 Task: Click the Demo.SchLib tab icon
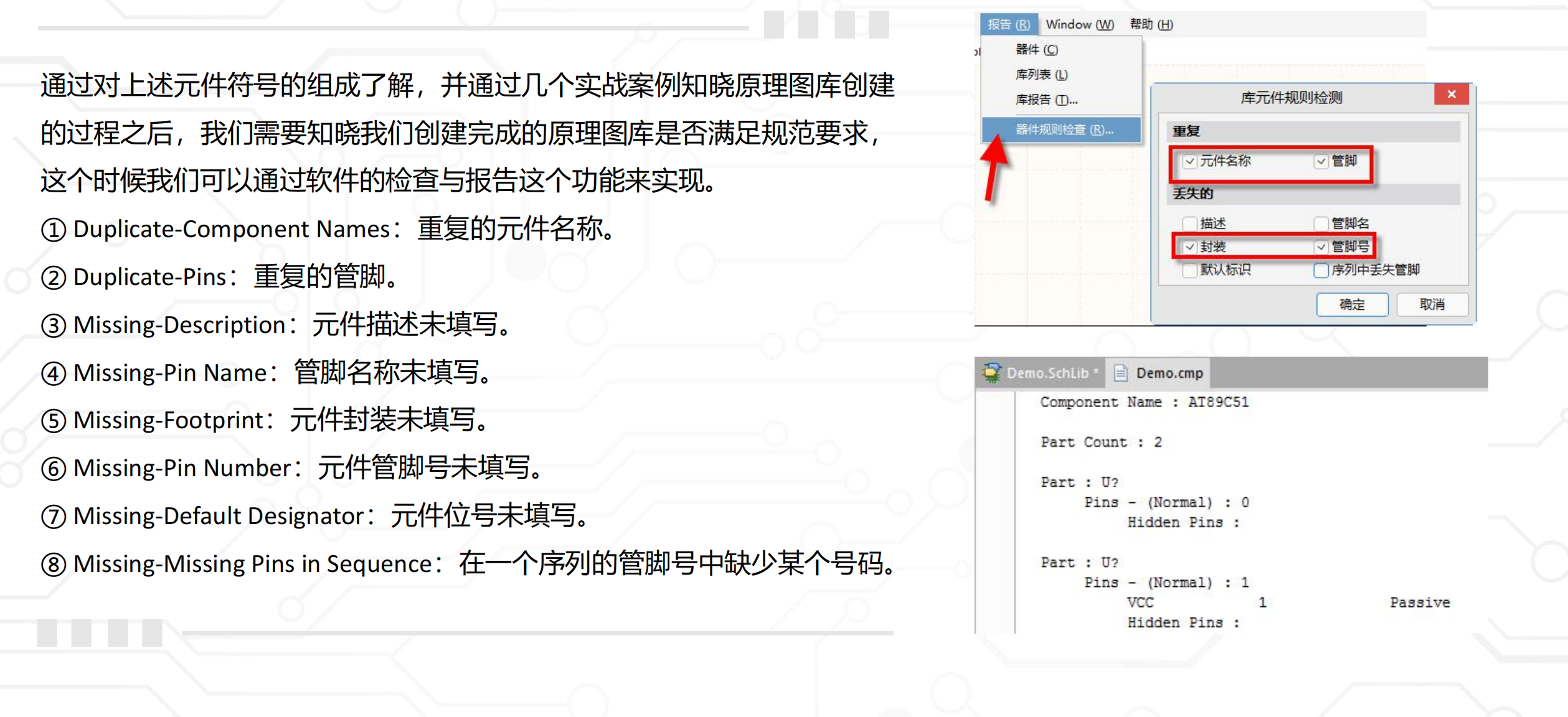click(x=991, y=373)
